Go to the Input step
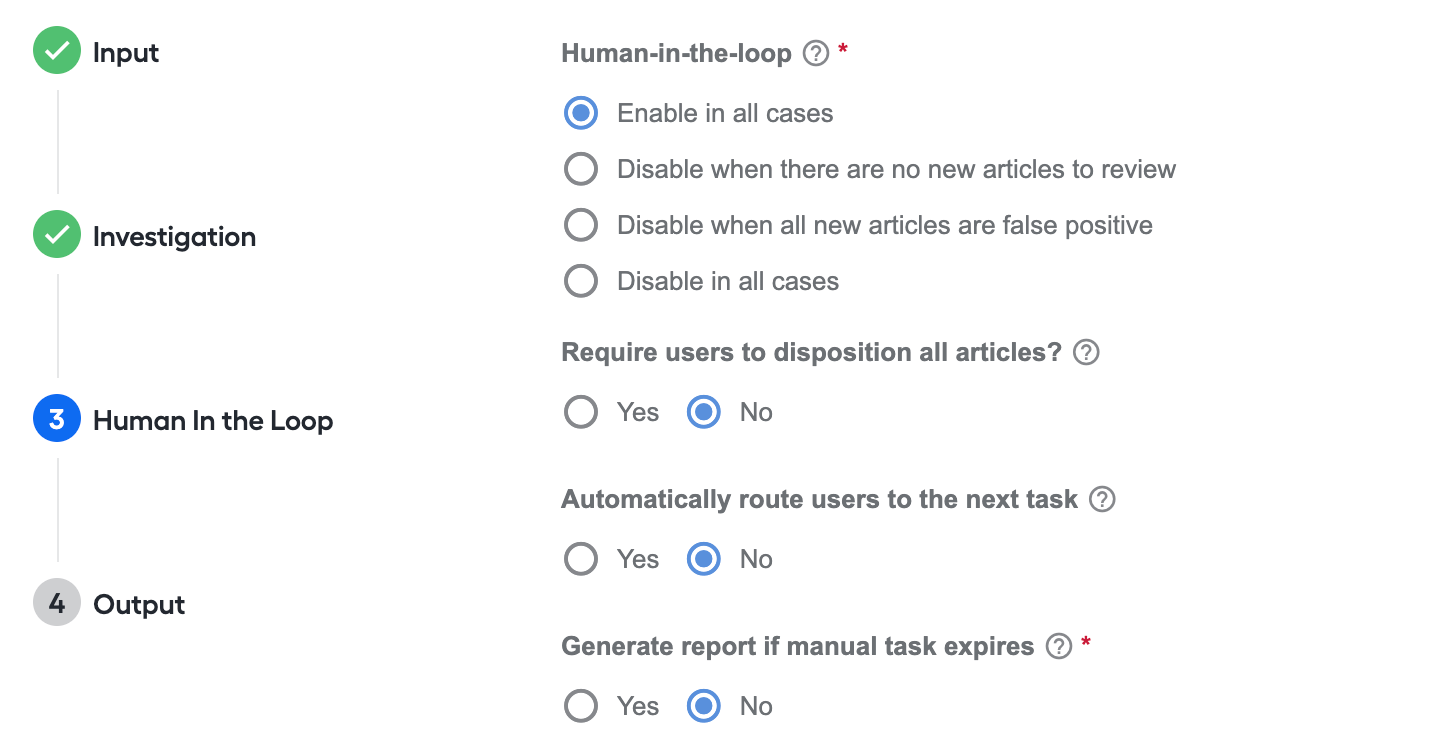This screenshot has width=1452, height=753. [x=126, y=53]
